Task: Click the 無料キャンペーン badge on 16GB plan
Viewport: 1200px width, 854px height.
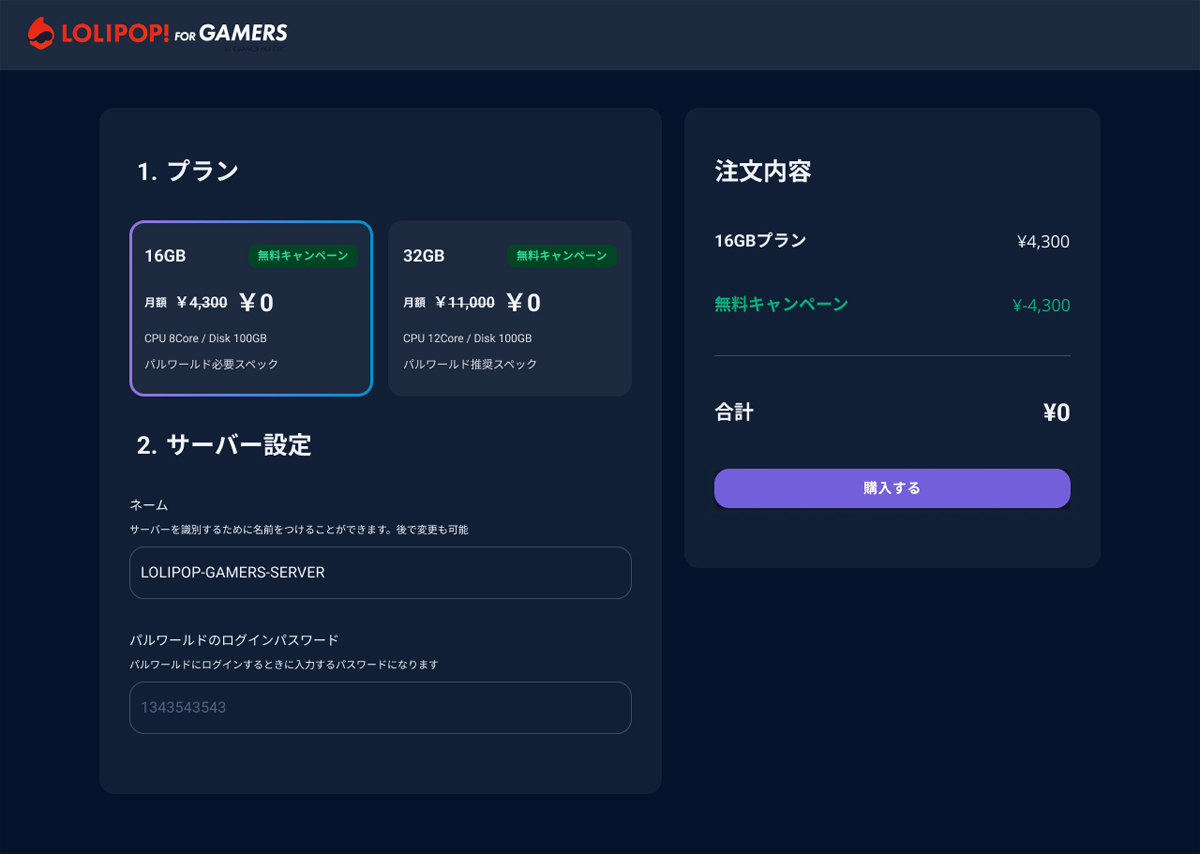Action: [303, 256]
